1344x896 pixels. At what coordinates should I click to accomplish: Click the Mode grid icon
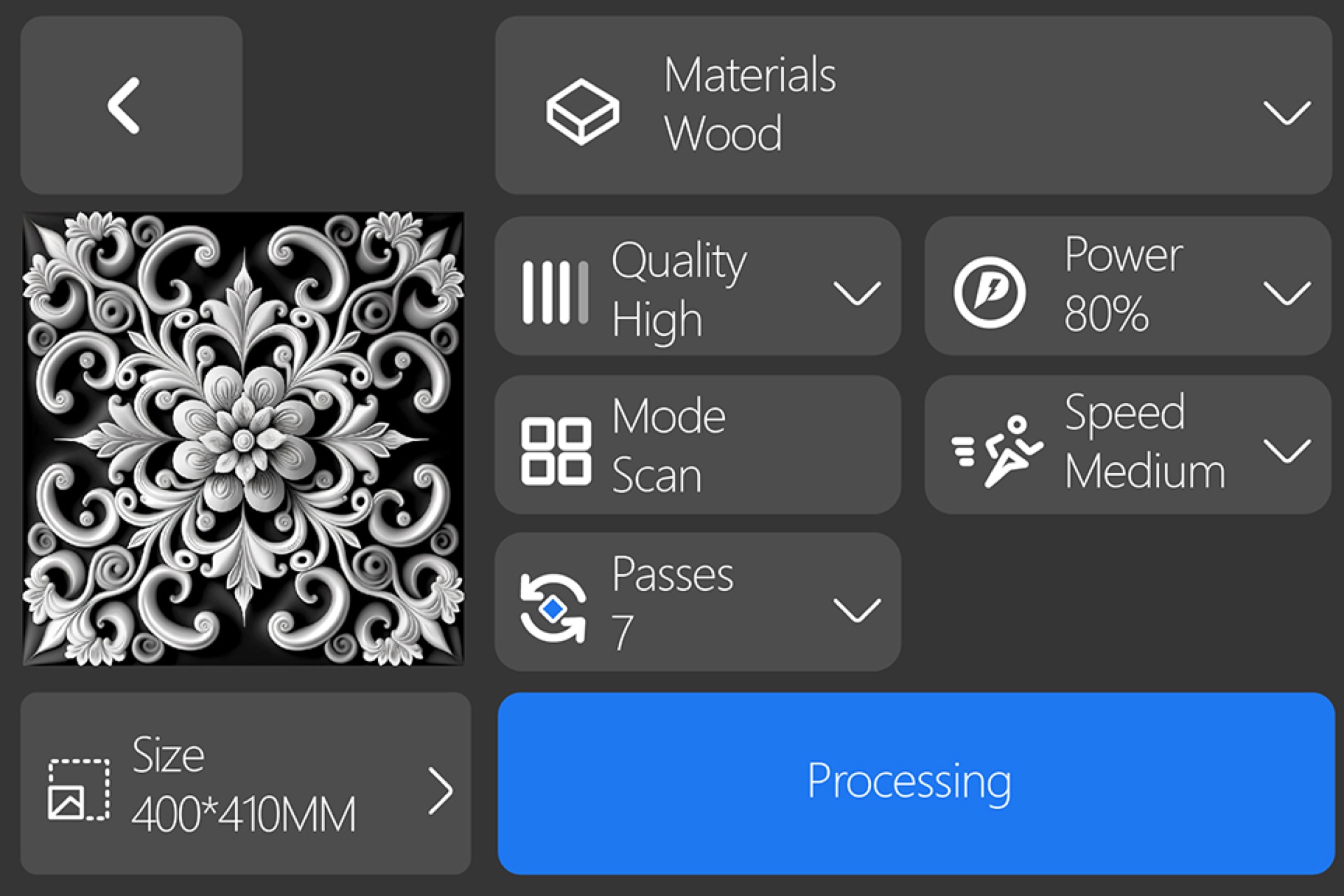555,451
